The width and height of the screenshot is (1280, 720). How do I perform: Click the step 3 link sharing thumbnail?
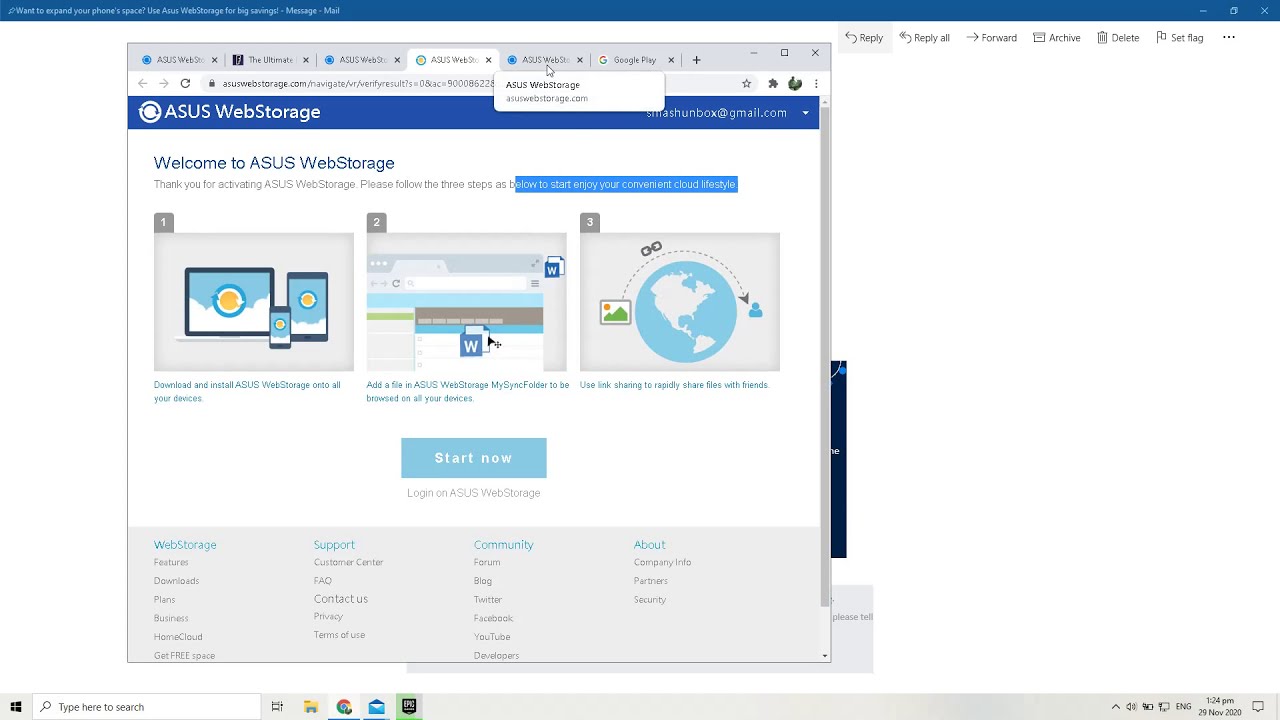pos(680,302)
